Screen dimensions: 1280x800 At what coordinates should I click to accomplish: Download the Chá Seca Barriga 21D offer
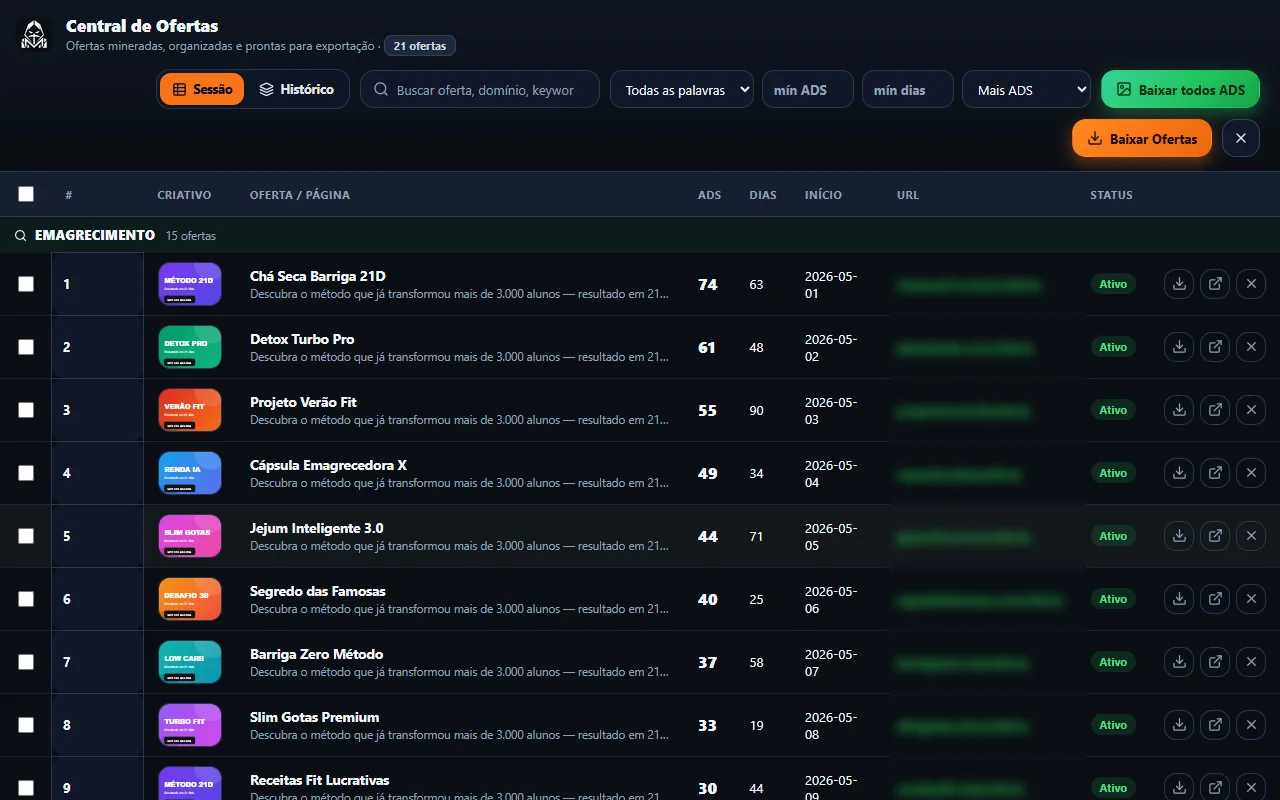(1179, 284)
